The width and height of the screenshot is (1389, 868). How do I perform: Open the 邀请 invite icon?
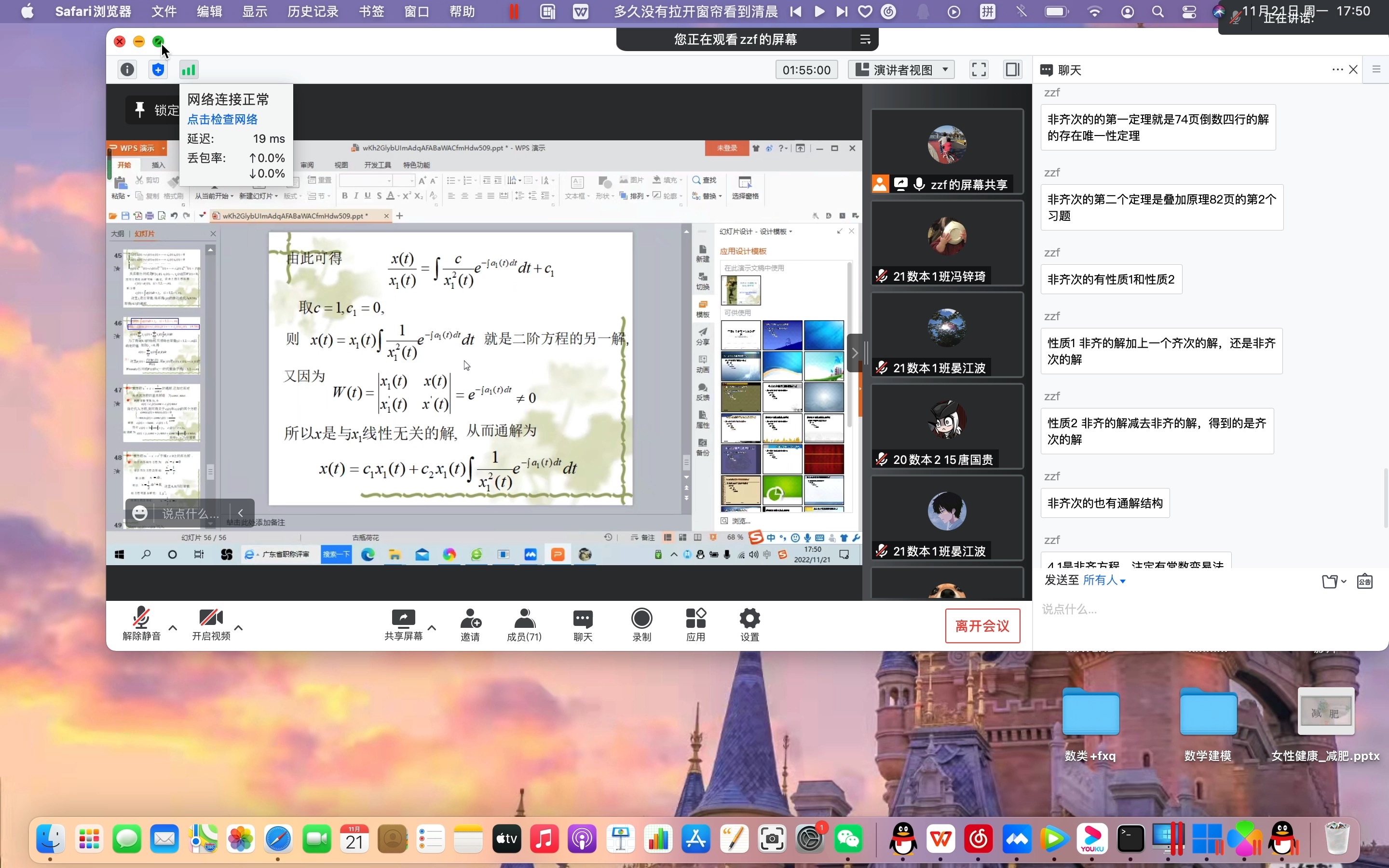[470, 624]
